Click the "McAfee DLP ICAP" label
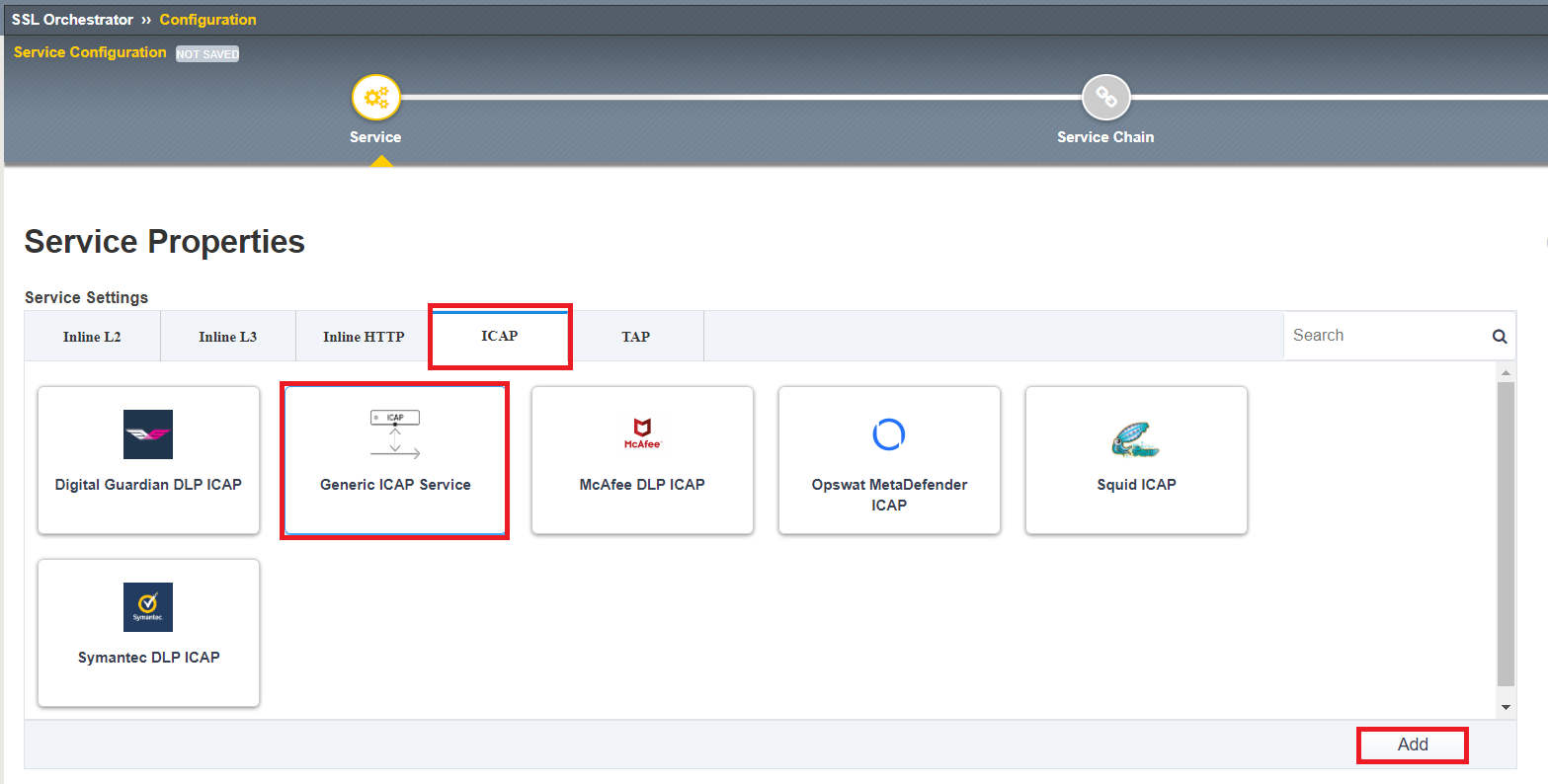Screen dimensions: 1548x784 pyautogui.click(x=642, y=485)
